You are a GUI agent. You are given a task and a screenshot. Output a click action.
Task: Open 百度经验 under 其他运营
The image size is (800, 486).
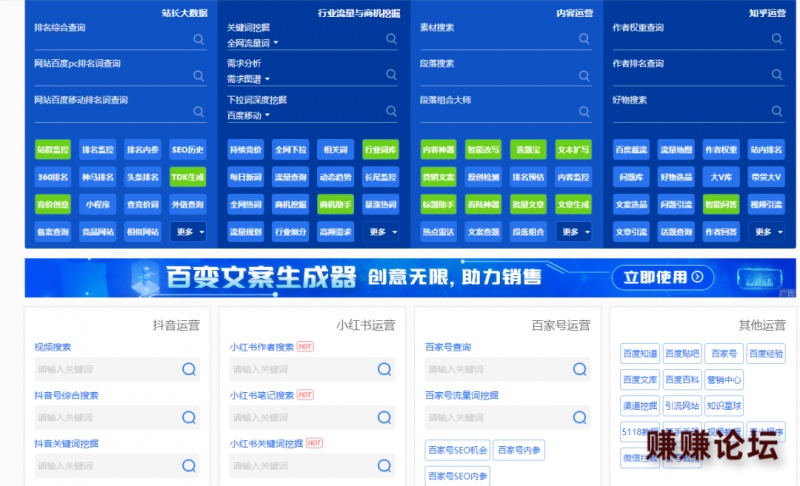pos(766,353)
